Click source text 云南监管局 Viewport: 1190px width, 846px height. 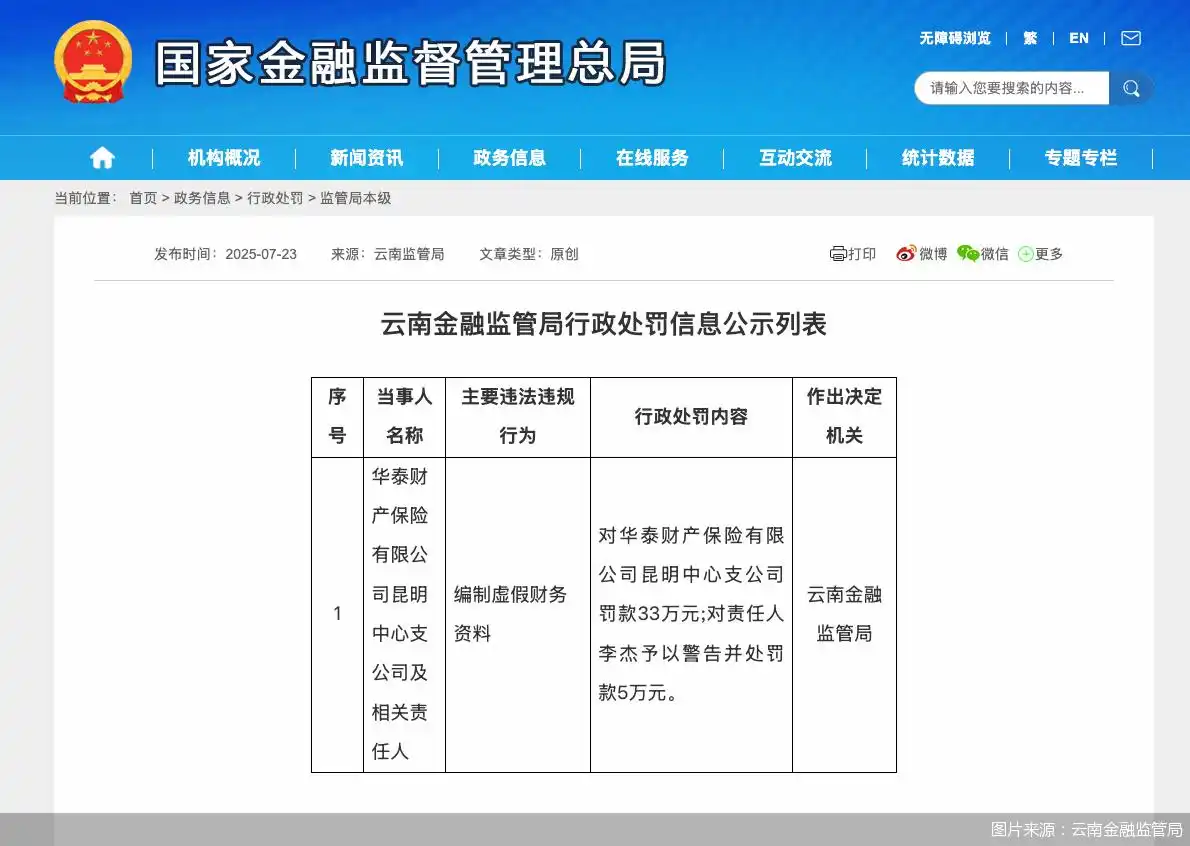(x=409, y=254)
